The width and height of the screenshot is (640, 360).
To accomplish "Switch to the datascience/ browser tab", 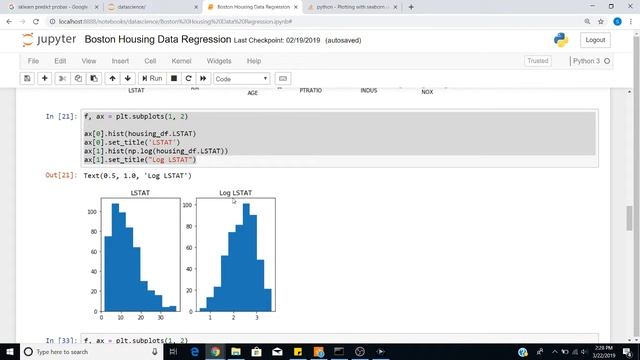I will point(152,7).
